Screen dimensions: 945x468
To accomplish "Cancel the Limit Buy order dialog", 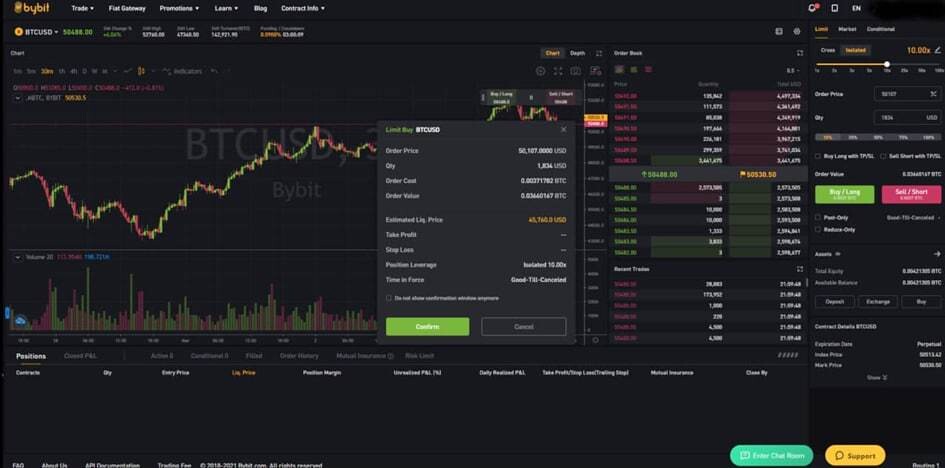I will (524, 326).
